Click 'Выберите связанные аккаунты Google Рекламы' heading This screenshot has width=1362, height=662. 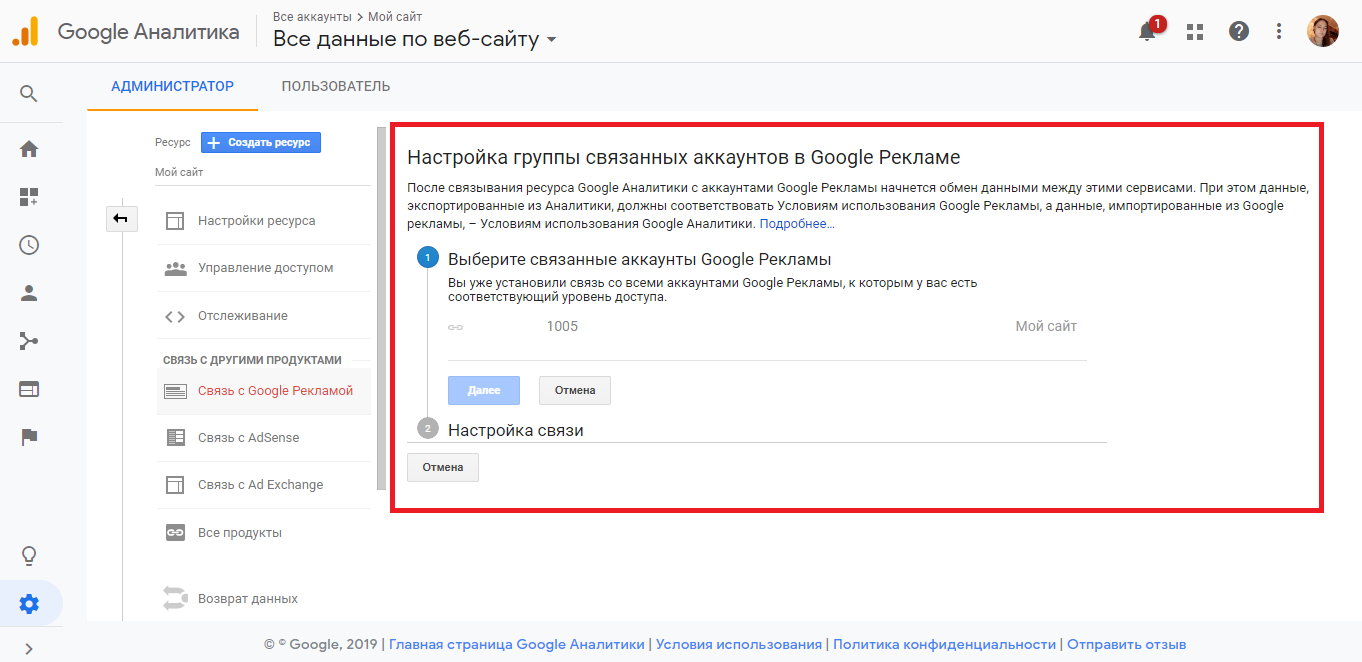click(x=640, y=259)
